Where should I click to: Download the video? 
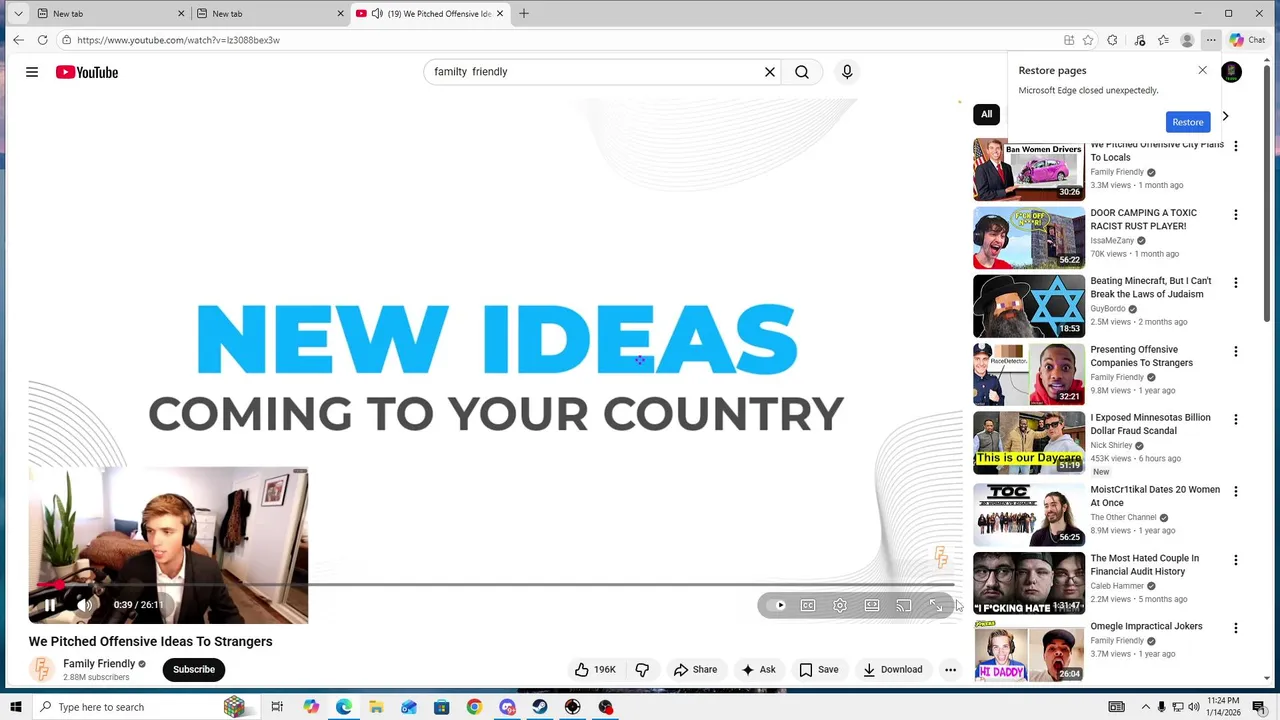893,670
